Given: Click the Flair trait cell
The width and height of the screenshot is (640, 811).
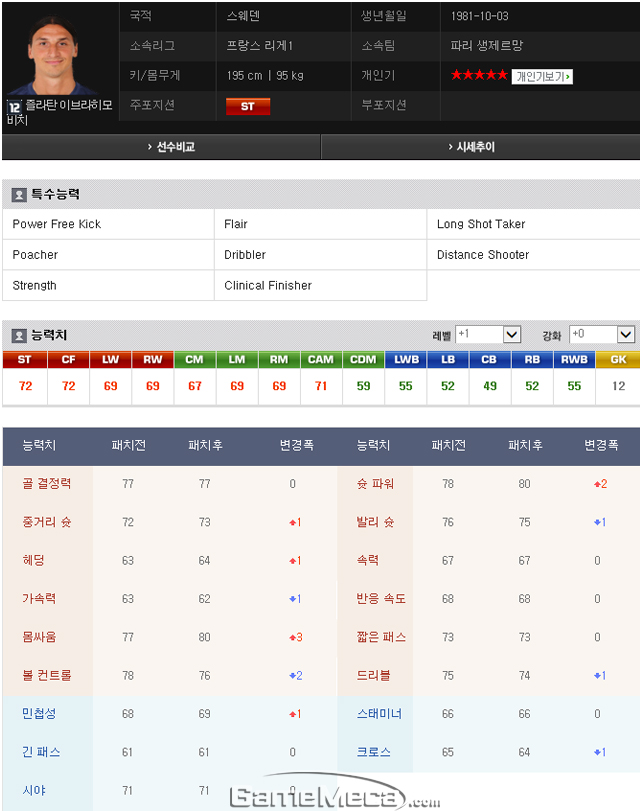Looking at the screenshot, I should point(320,224).
